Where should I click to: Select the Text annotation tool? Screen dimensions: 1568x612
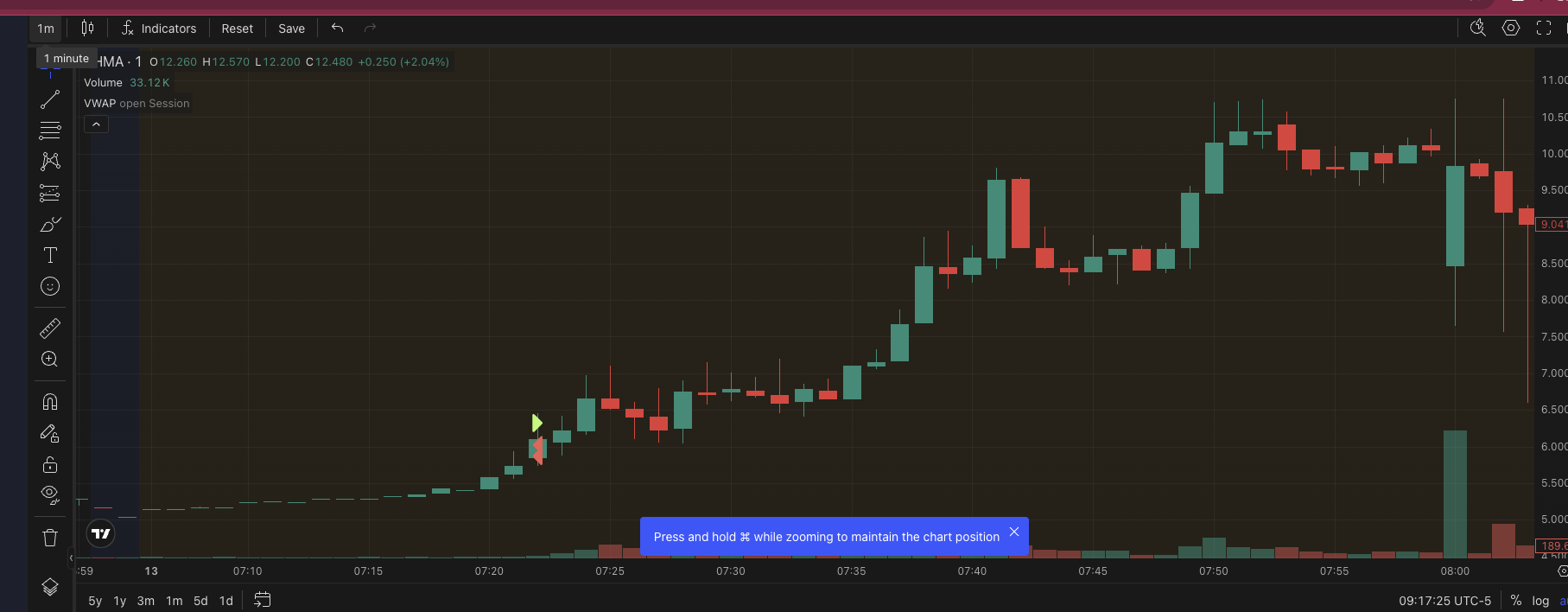point(50,255)
